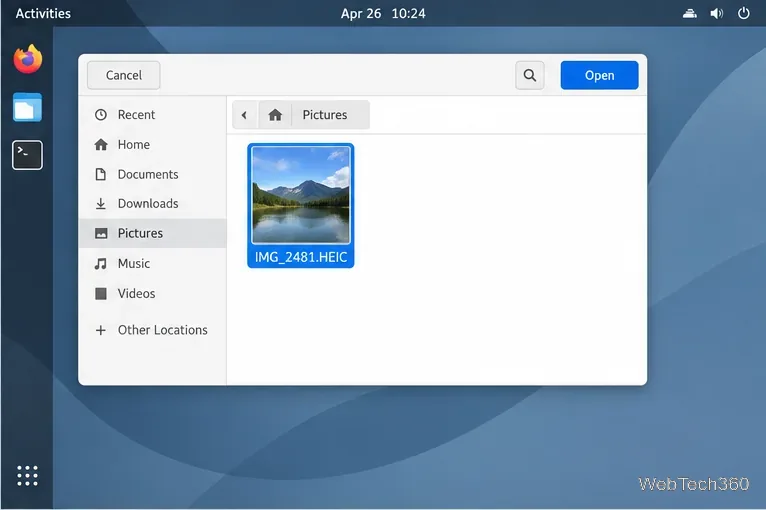Select Recent in the sidebar
This screenshot has height=510, width=766.
(x=152, y=115)
